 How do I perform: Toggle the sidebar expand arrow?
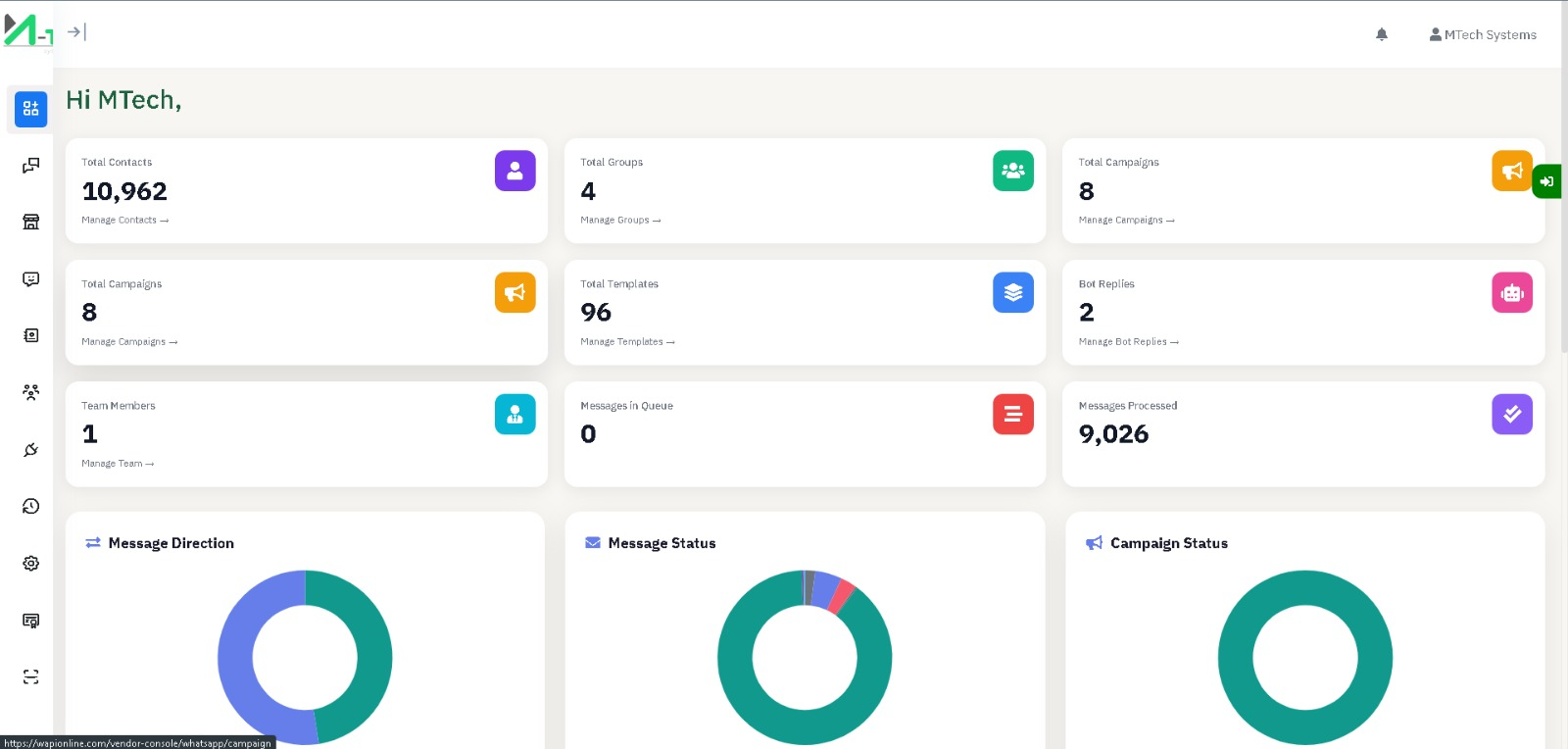click(x=76, y=32)
